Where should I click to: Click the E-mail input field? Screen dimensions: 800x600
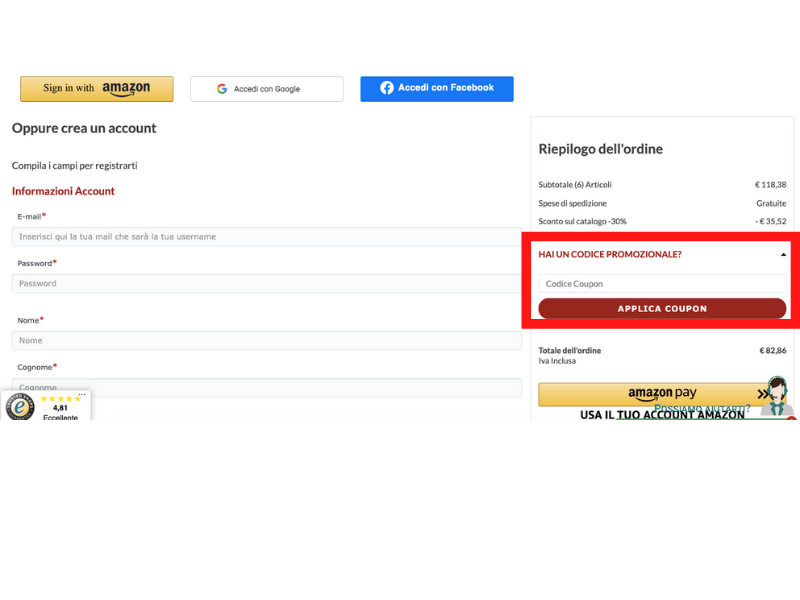pyautogui.click(x=266, y=237)
